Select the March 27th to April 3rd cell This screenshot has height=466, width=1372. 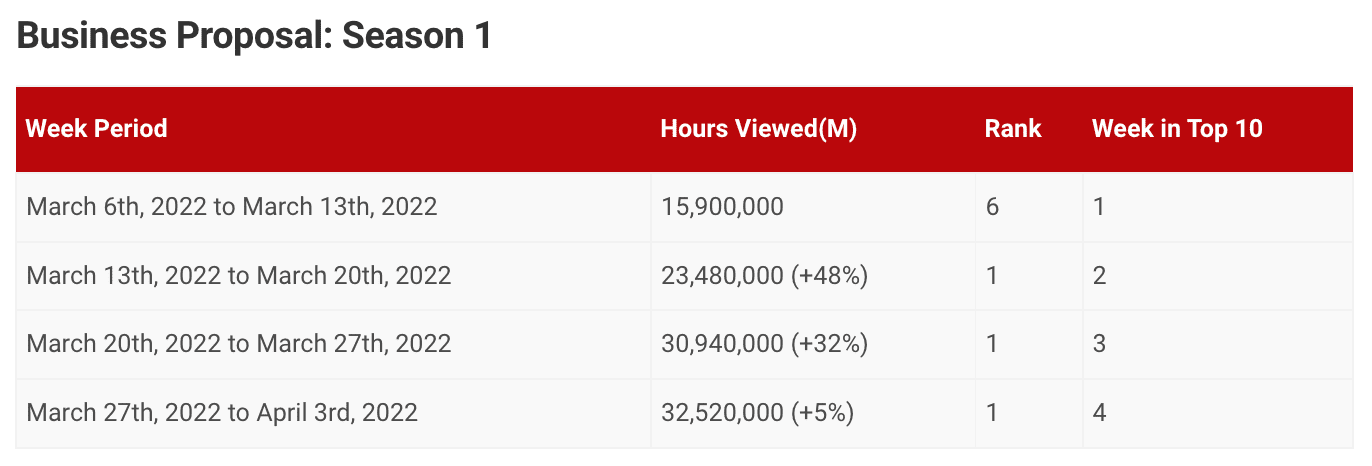pos(222,412)
